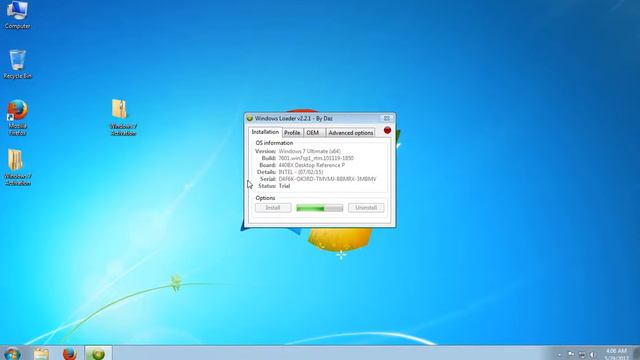Viewport: 640px width, 360px height.
Task: Click the 440BX Desktop Reference board value
Action: point(311,165)
